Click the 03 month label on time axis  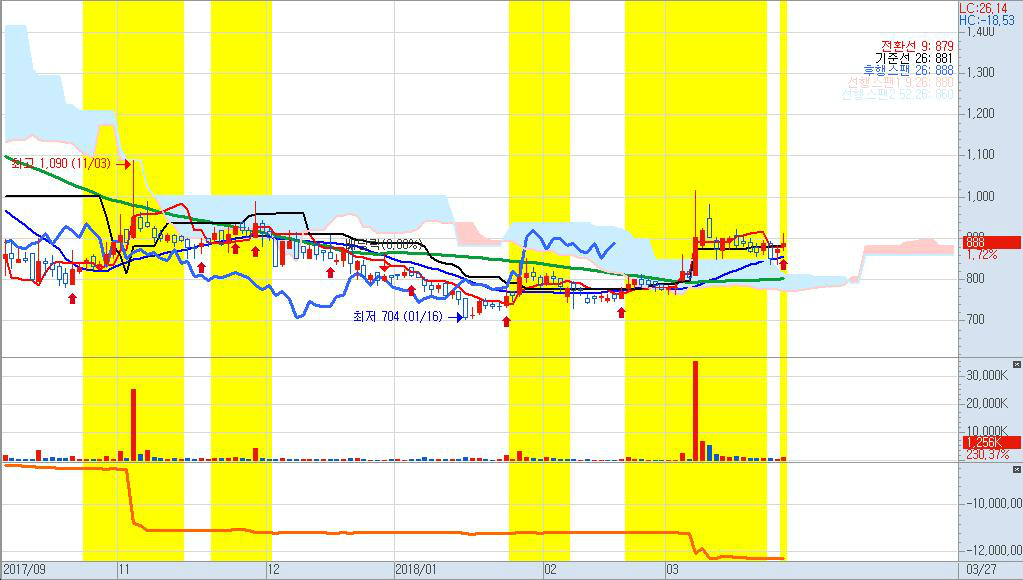tap(672, 570)
